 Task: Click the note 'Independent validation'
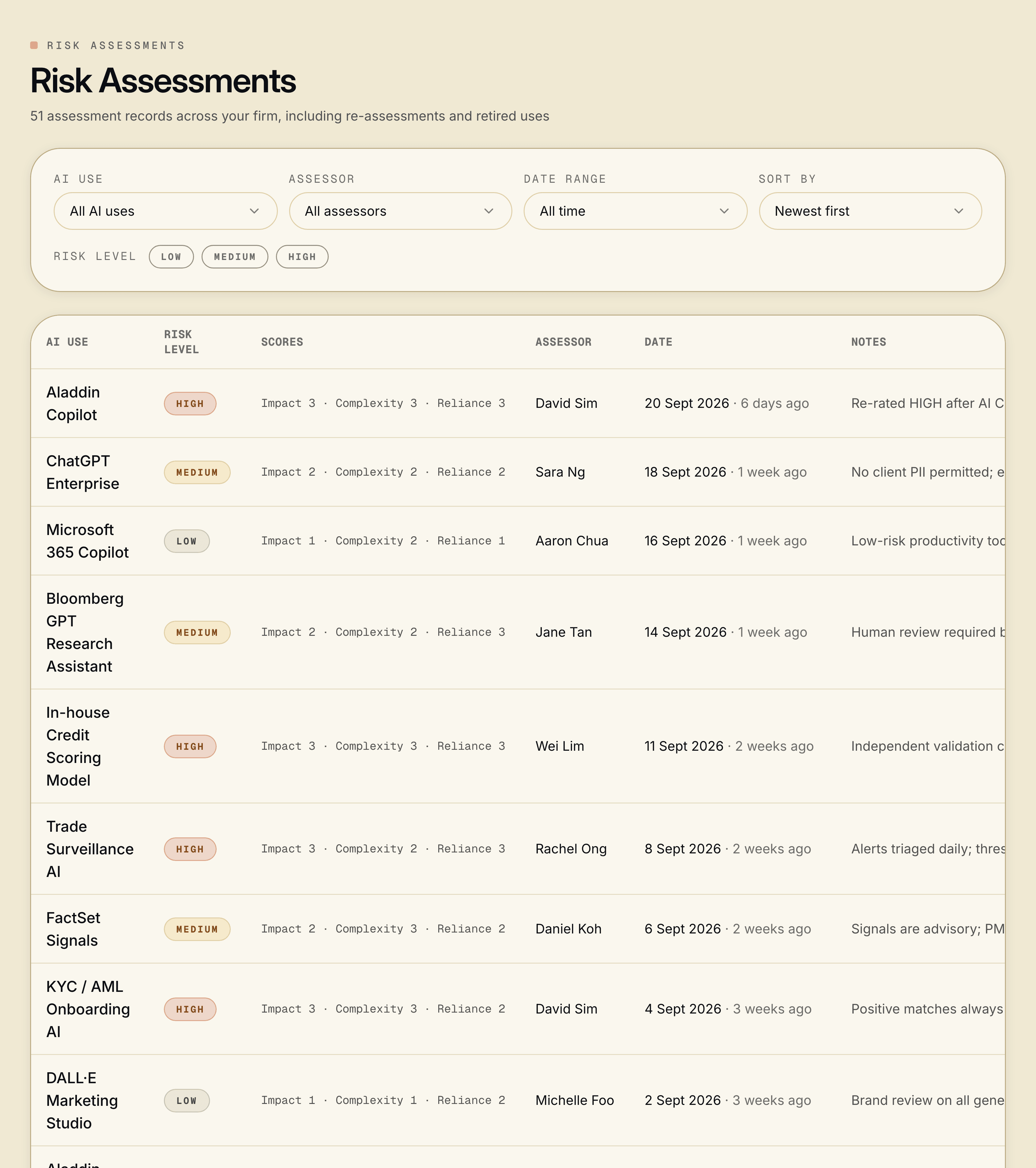[927, 746]
